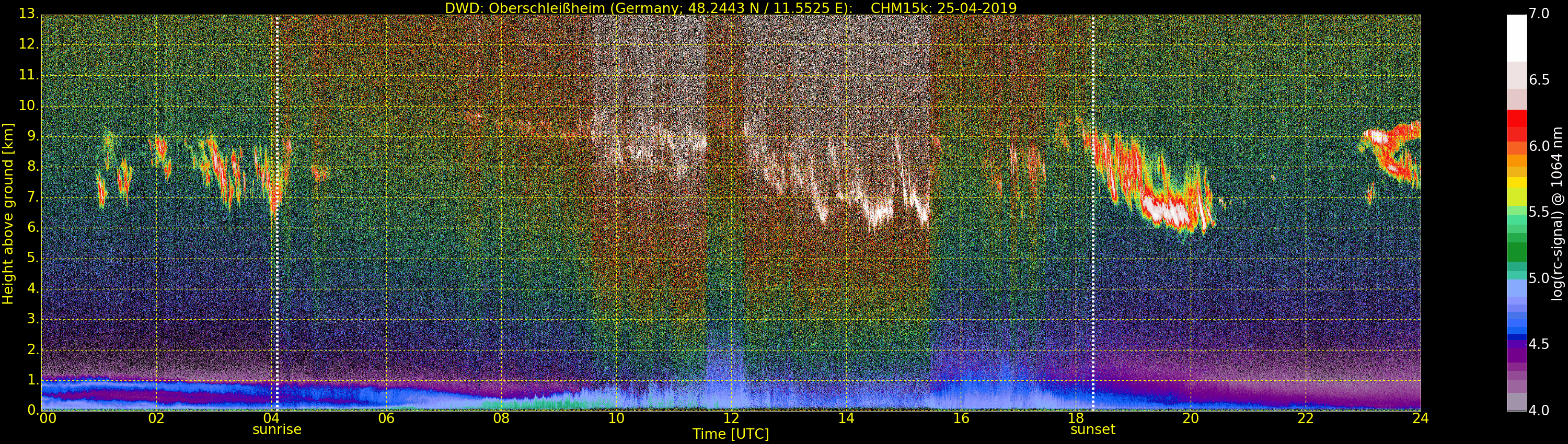Click colorbar value '5.5'
Screen dimensions: 1568x444
point(1539,212)
